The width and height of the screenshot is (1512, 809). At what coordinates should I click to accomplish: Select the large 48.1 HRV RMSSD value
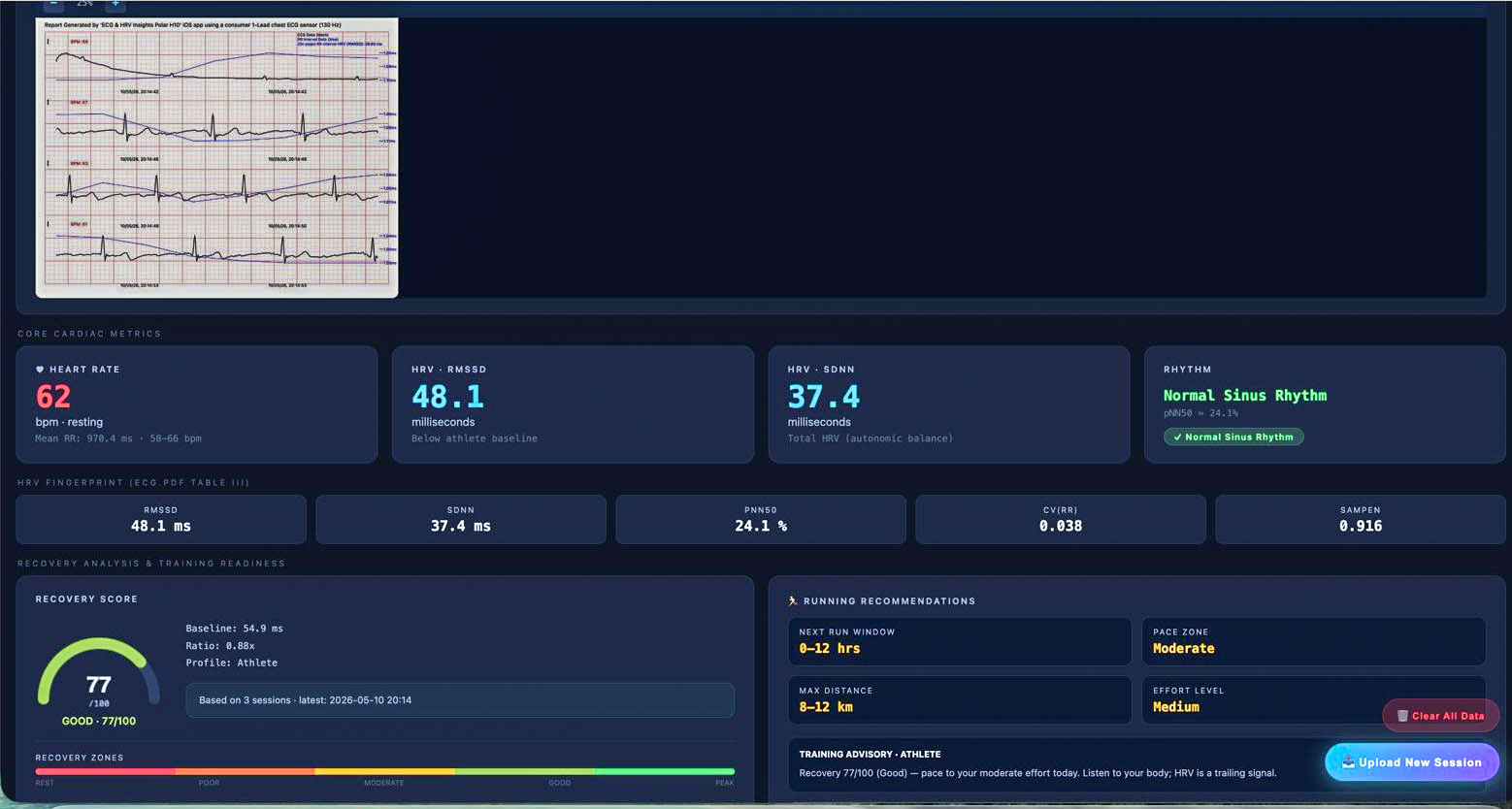point(447,397)
